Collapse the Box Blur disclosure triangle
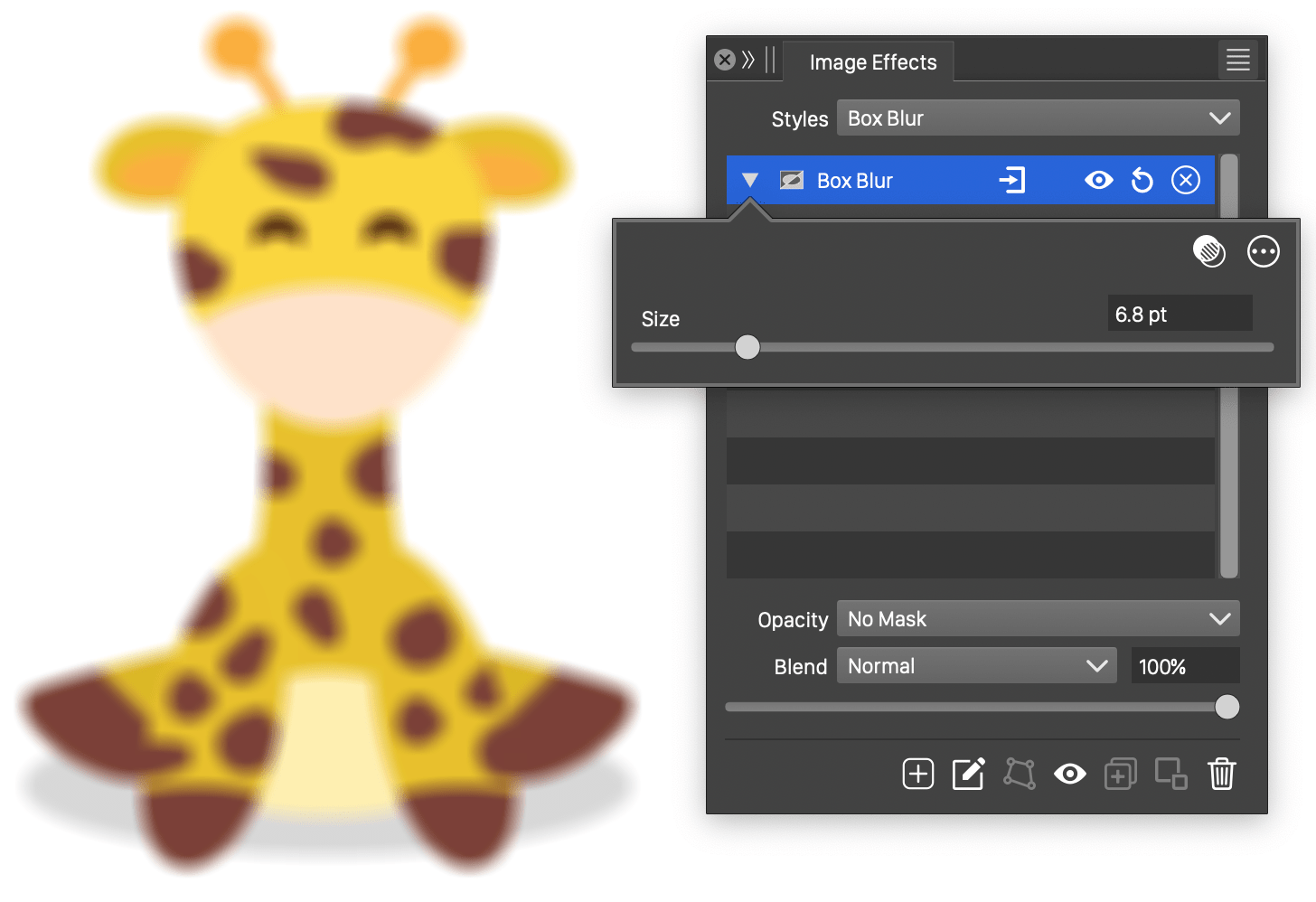This screenshot has width=1316, height=902. tap(750, 180)
